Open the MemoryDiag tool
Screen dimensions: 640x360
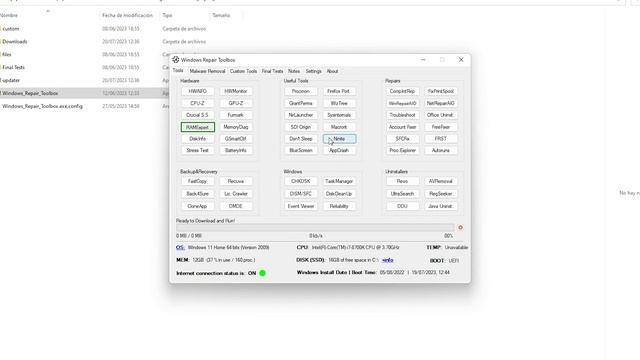(x=236, y=127)
